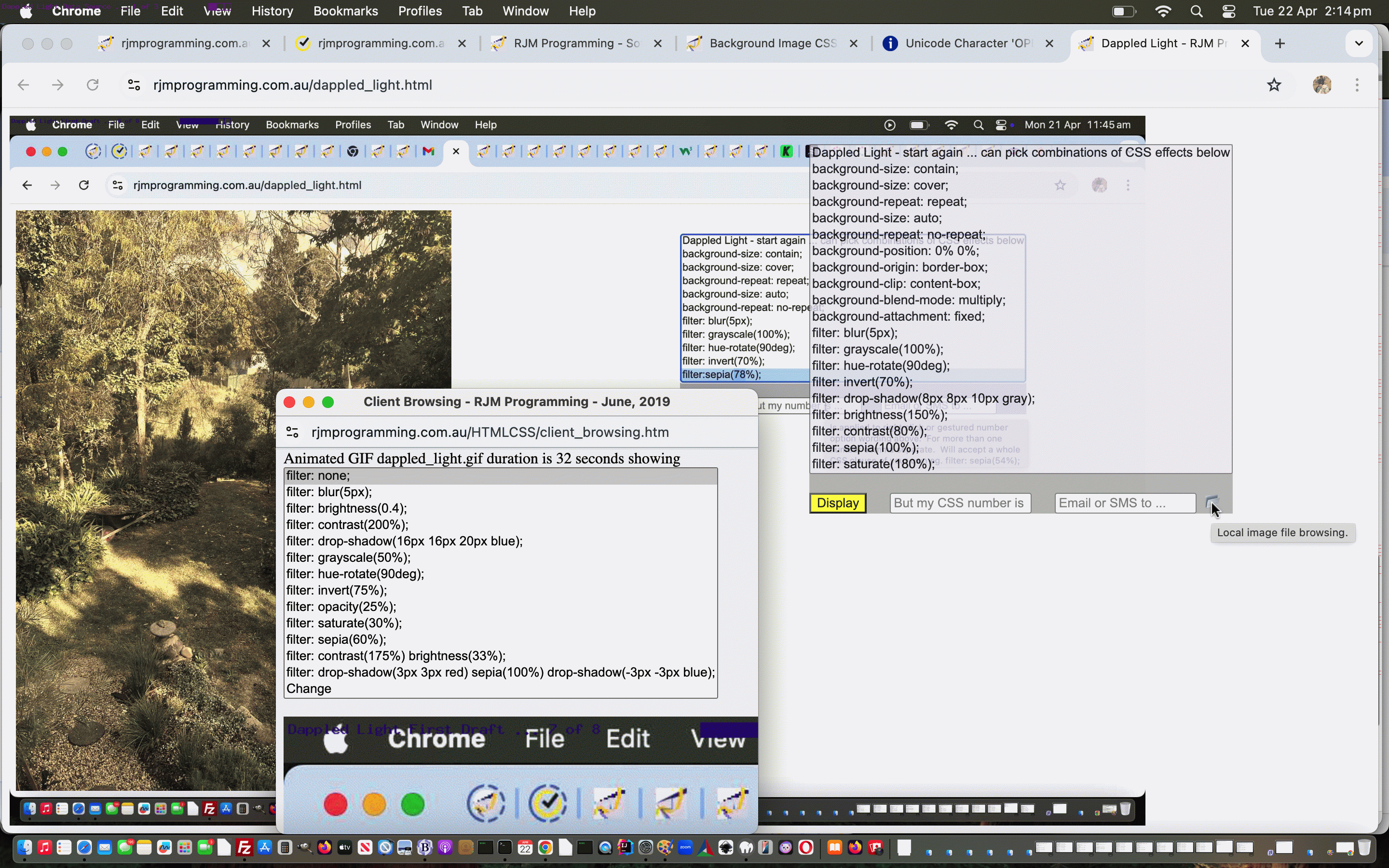Open the Apple menu
Screen dimensions: 1389x868
[26, 12]
